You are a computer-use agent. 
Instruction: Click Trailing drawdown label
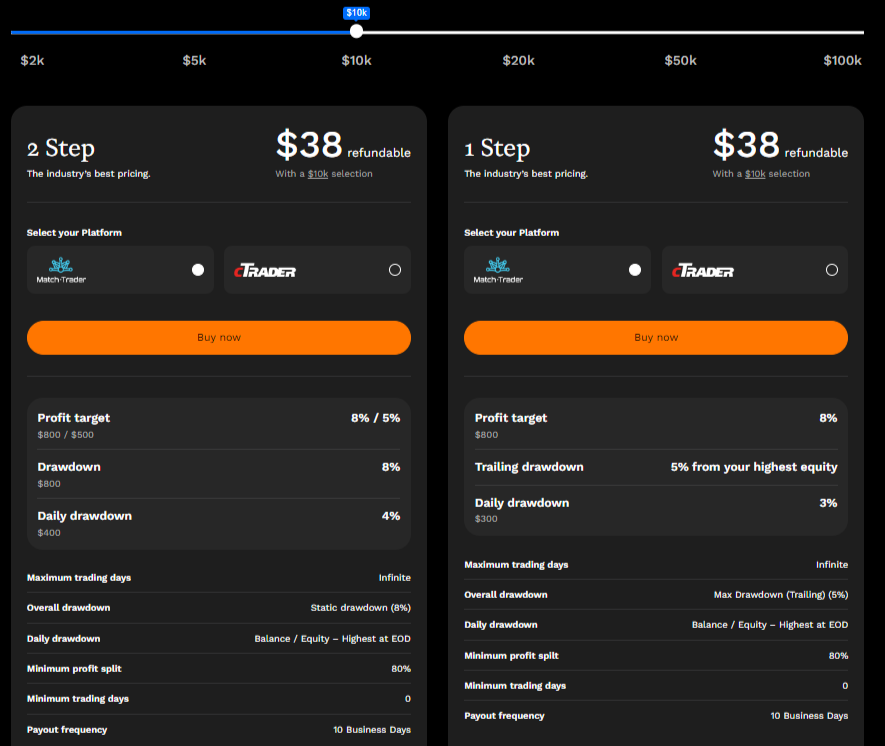[529, 467]
